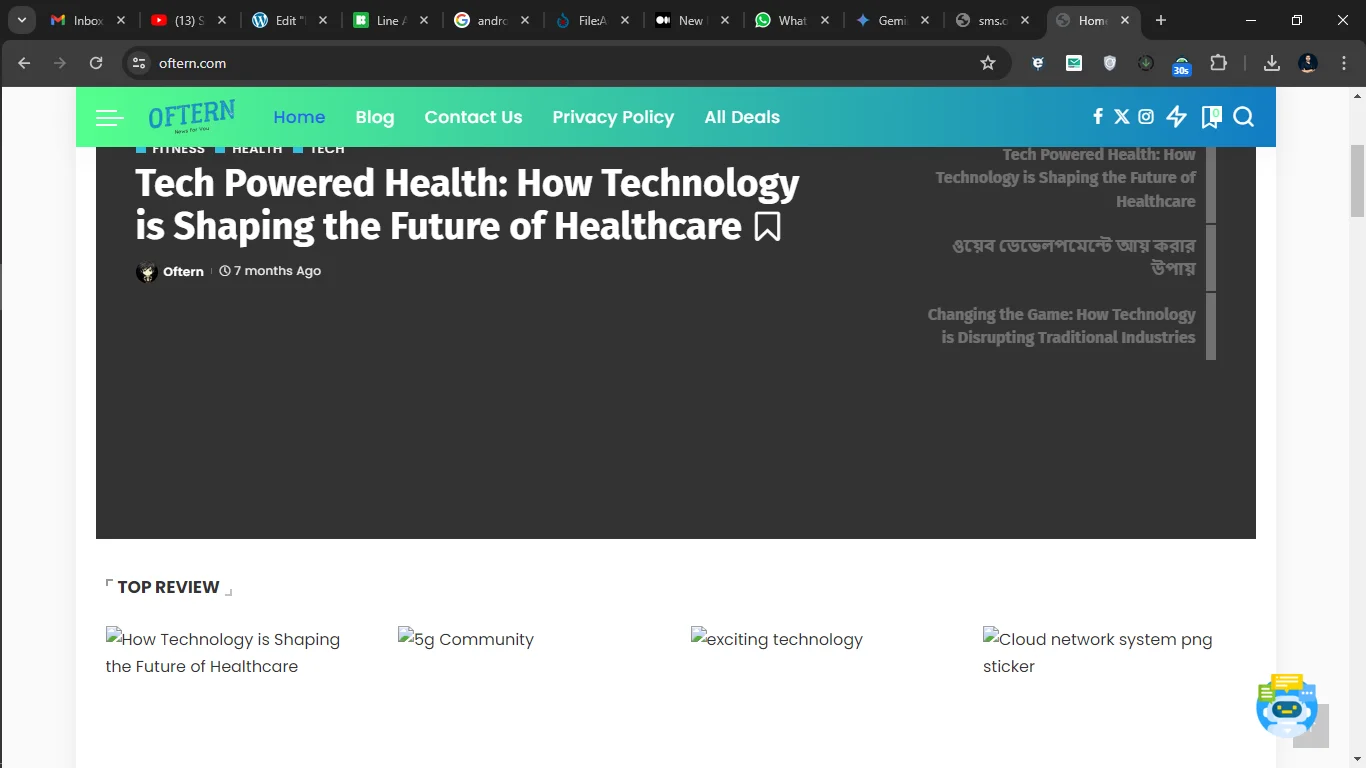This screenshot has height=768, width=1366.
Task: Click the lightning bolt icon in the header
Action: coord(1176,116)
